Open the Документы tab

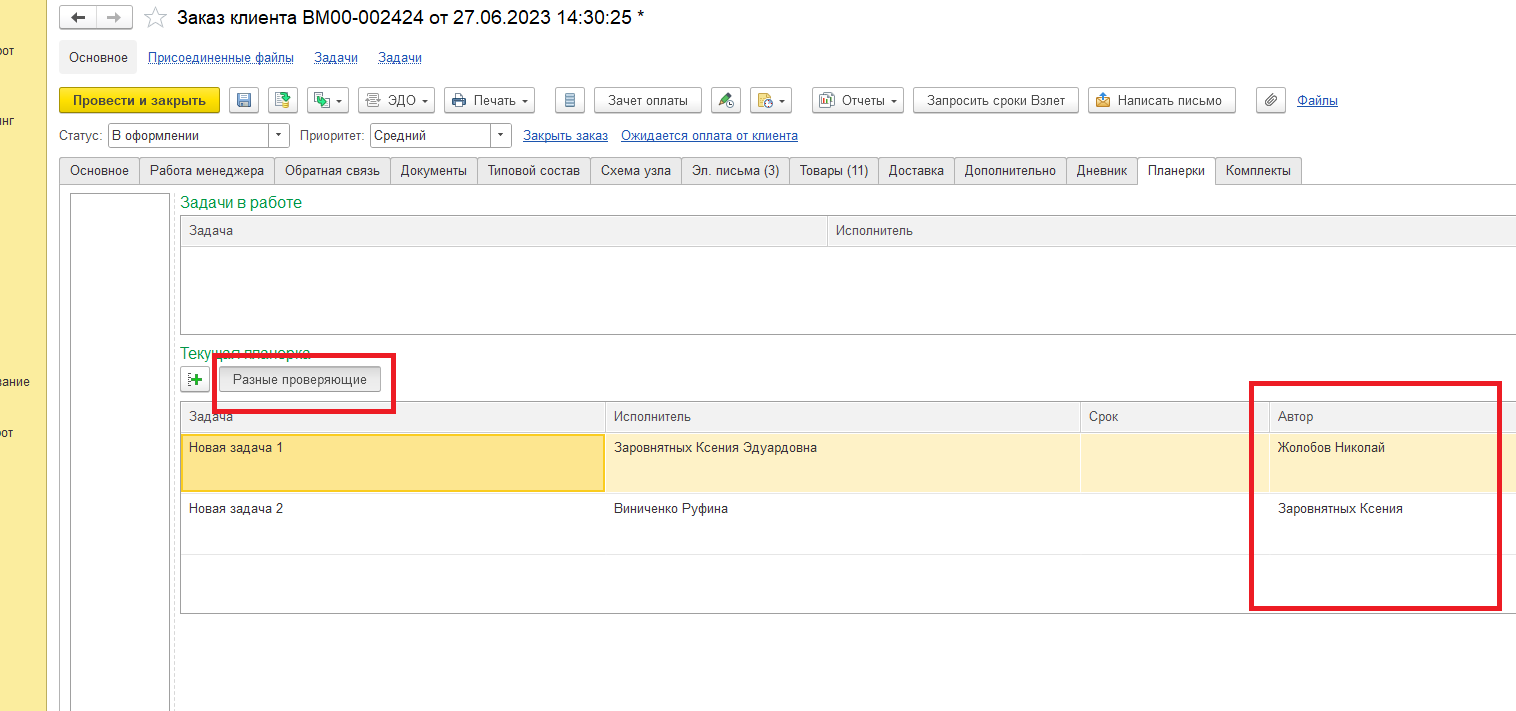tap(434, 171)
